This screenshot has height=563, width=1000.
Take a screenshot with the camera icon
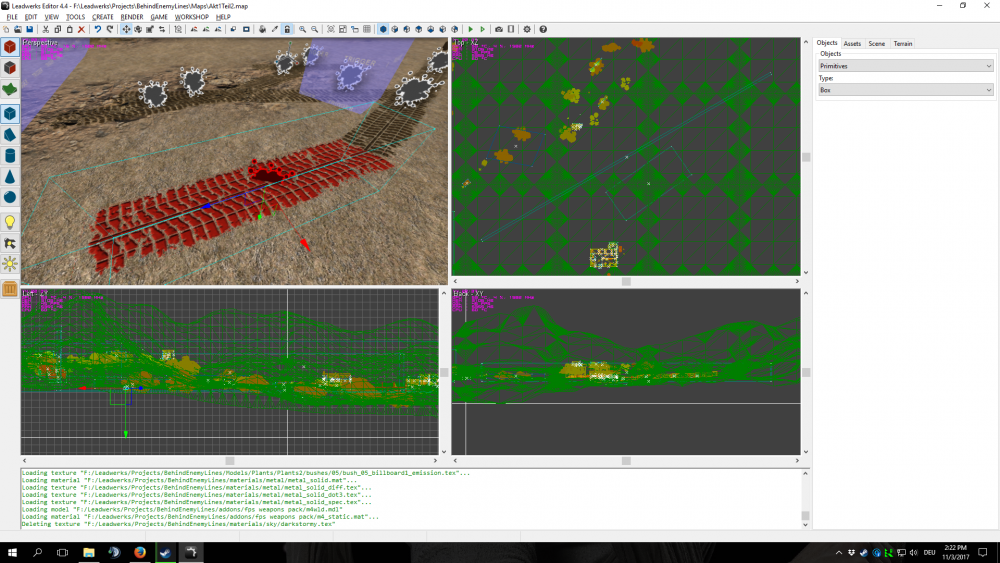499,29
